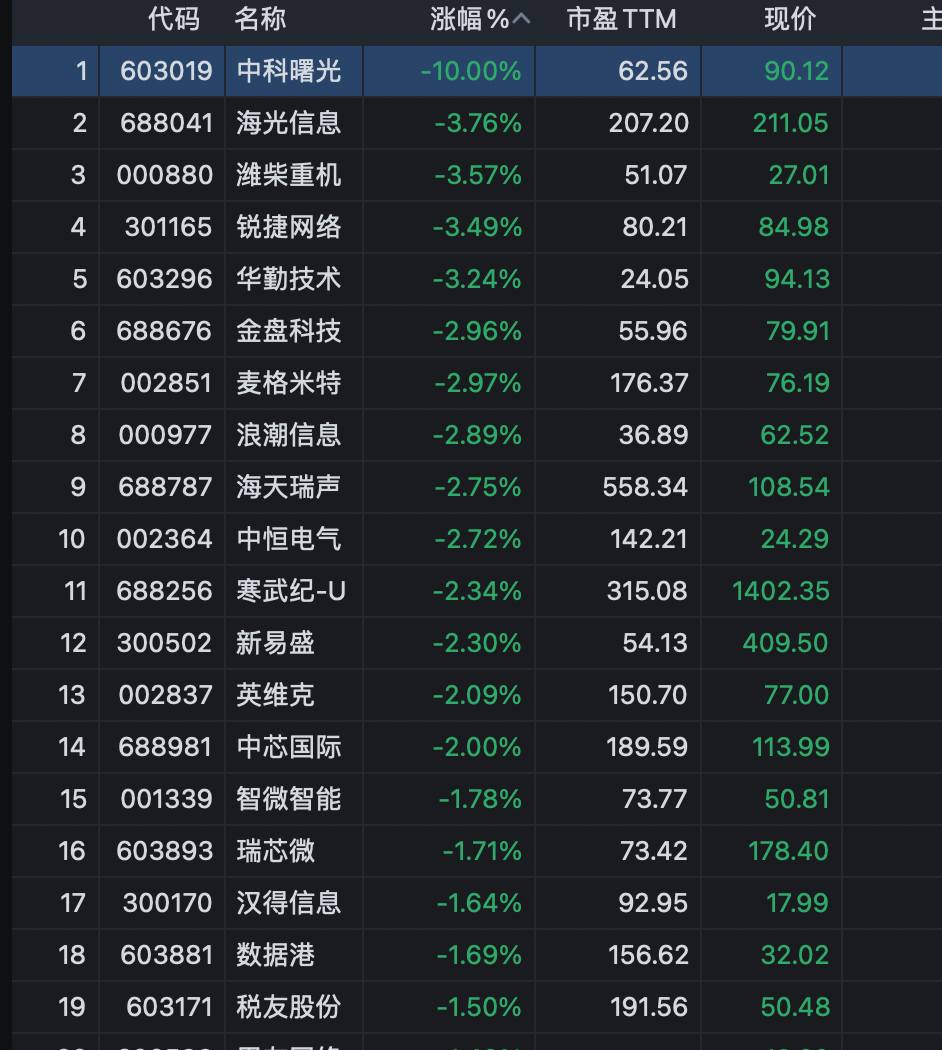Select stock name 中科曙光
The image size is (942, 1050).
pos(289,71)
